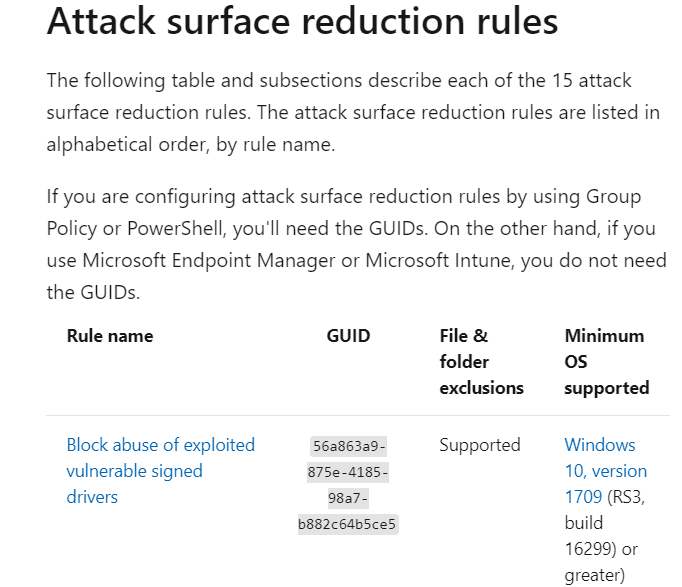Click the Attack surface reduction rules heading

(302, 23)
